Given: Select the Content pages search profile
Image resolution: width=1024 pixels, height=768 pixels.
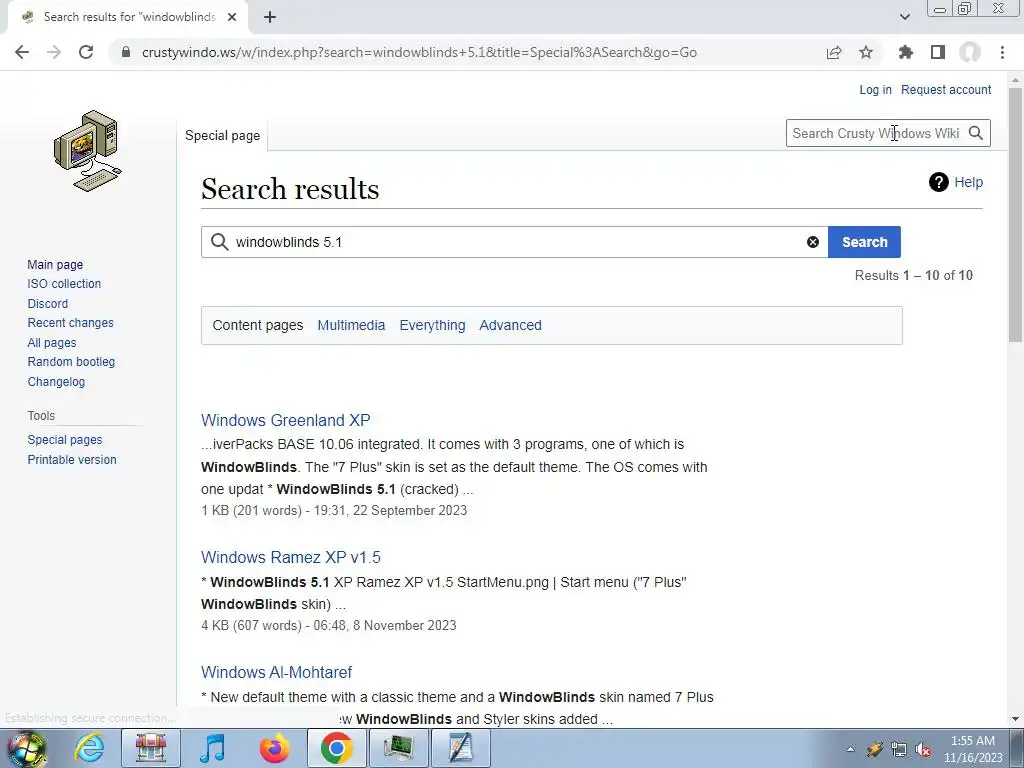Looking at the screenshot, I should pos(257,325).
